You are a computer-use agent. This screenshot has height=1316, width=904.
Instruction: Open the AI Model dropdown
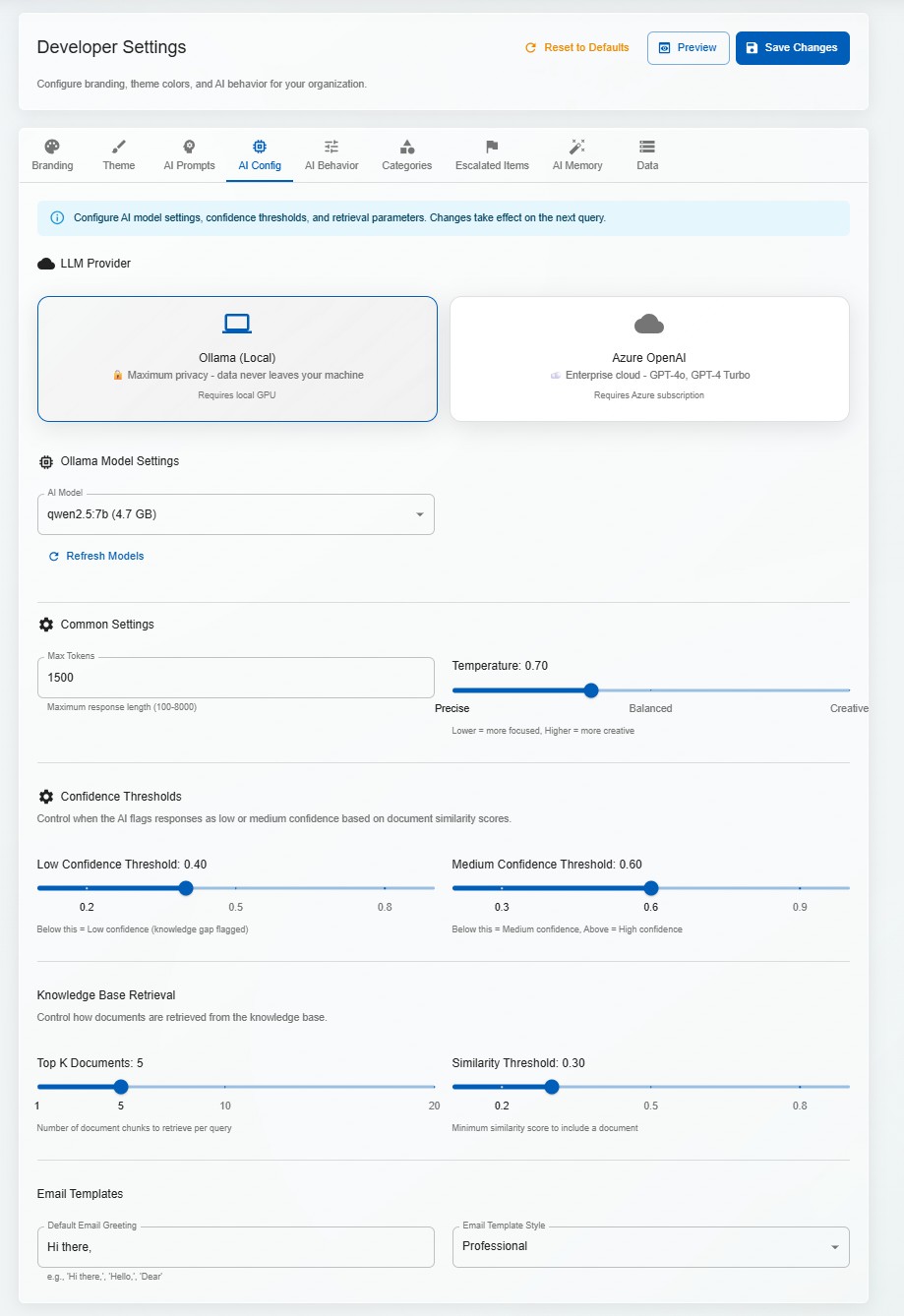point(419,513)
